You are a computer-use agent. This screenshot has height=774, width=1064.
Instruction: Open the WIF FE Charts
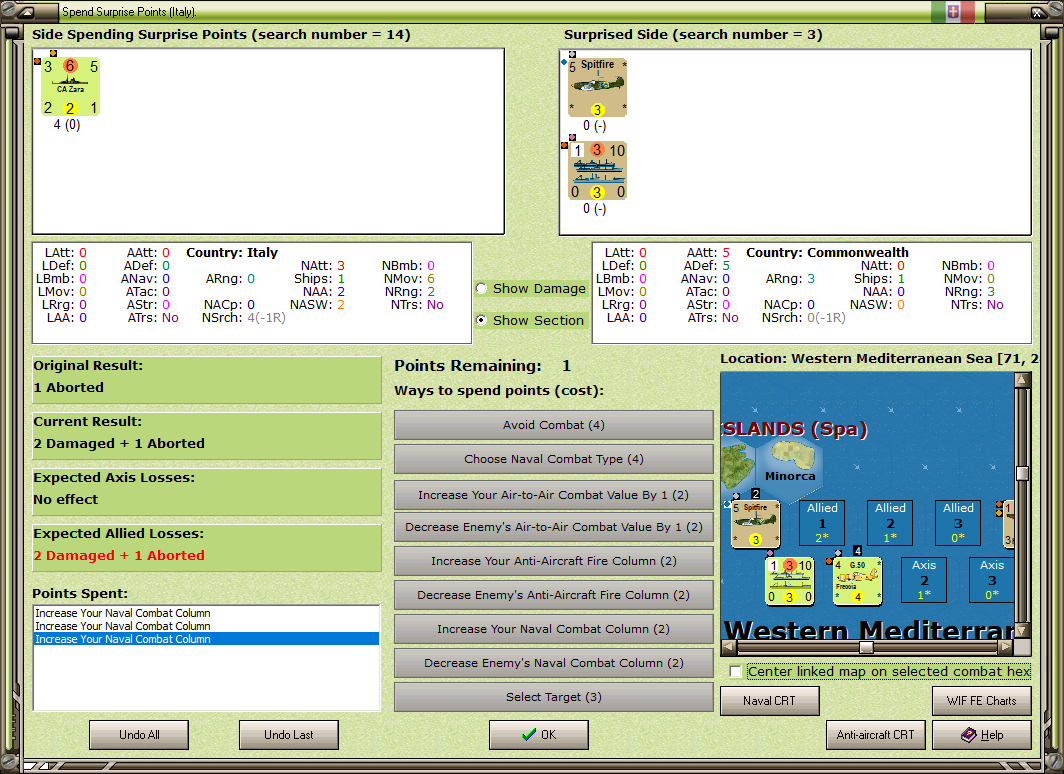pos(982,701)
